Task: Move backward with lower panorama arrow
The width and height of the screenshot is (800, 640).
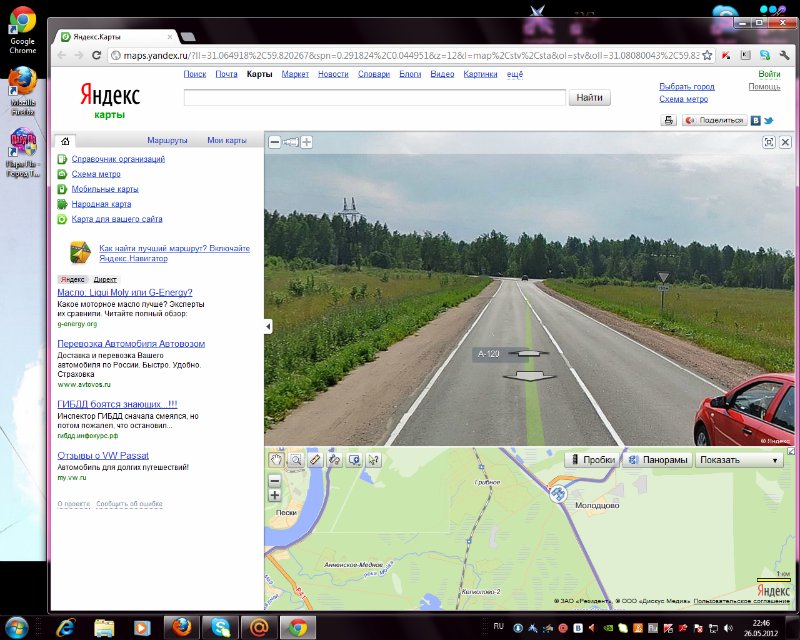Action: [529, 377]
